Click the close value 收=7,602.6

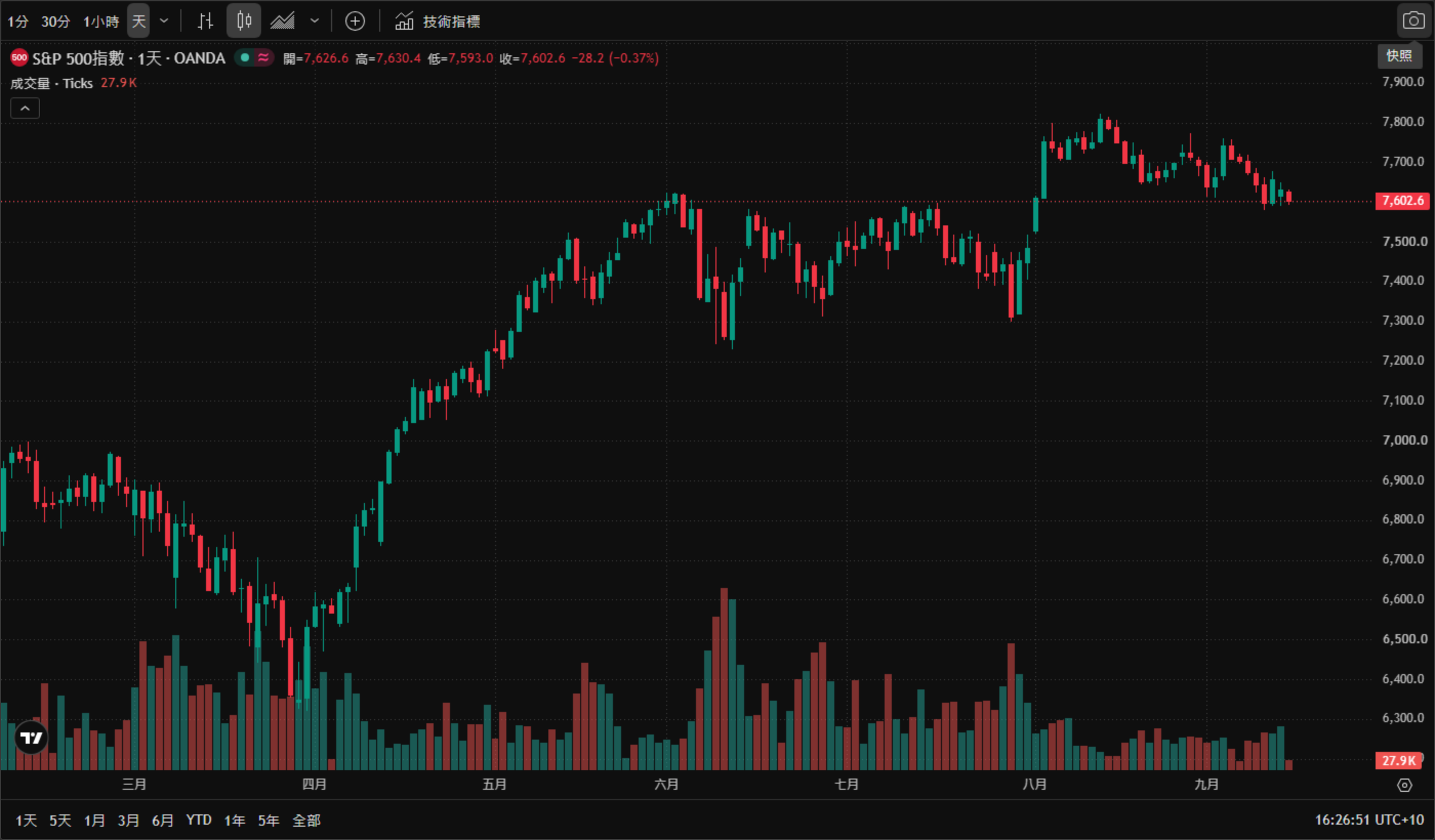click(532, 58)
